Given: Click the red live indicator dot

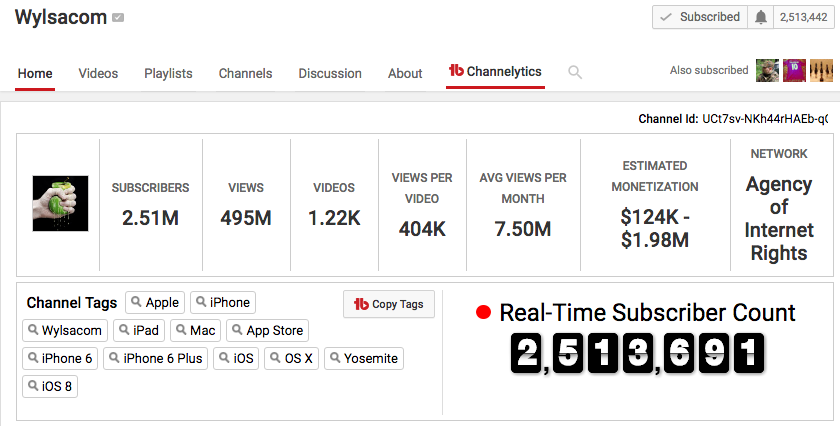Looking at the screenshot, I should pyautogui.click(x=483, y=312).
